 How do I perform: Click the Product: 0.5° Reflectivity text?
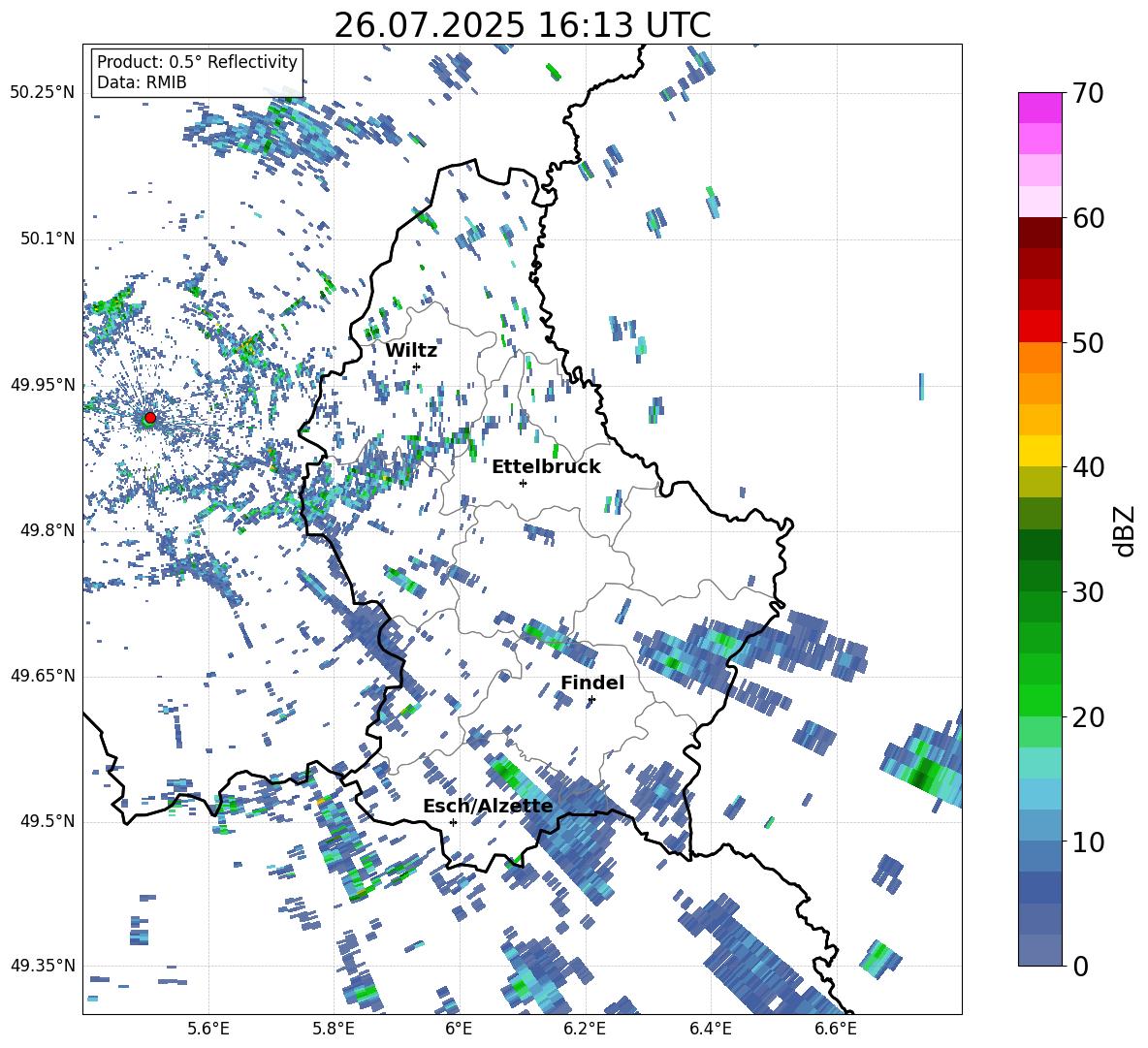pyautogui.click(x=197, y=61)
